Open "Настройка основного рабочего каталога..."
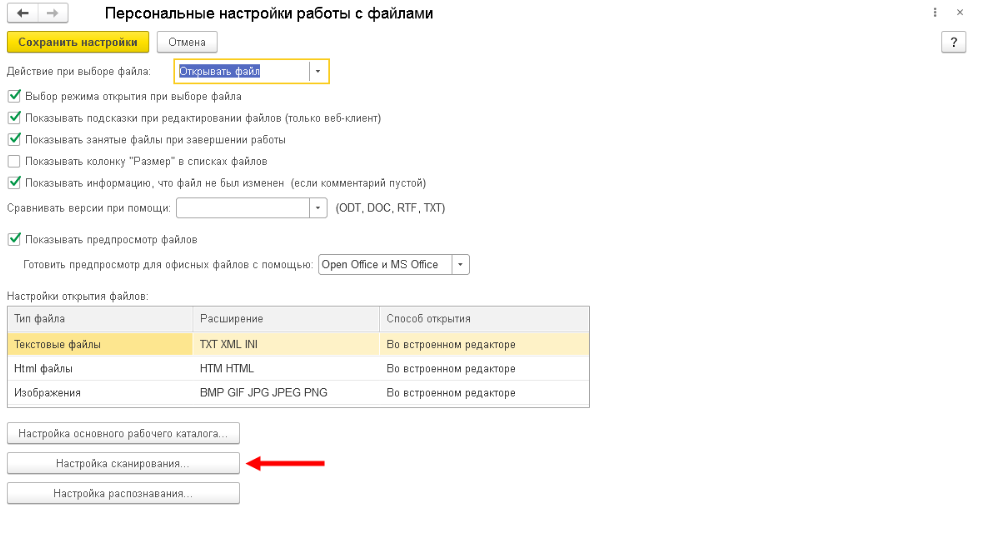Screen dimensions: 981x533 123,434
